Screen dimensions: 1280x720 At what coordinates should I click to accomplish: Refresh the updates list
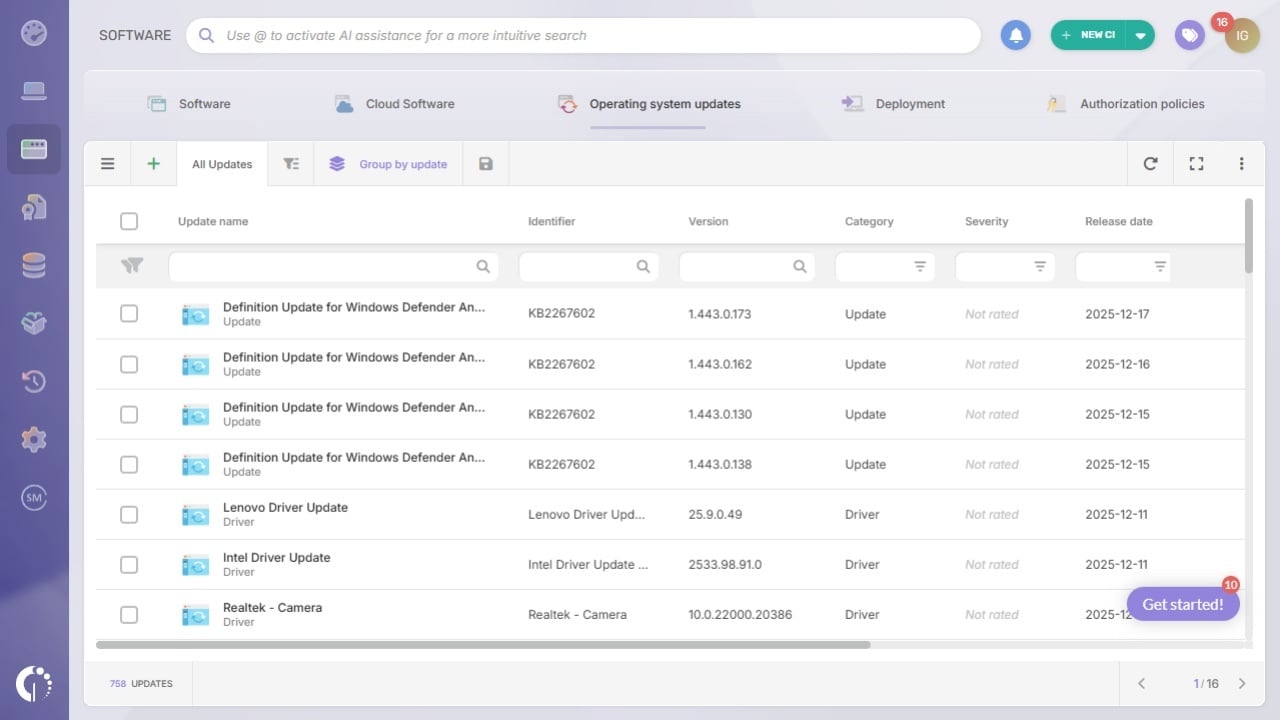coord(1150,163)
